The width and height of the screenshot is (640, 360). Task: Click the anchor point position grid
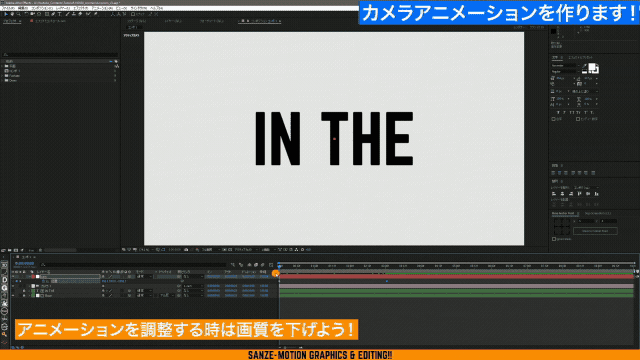click(x=562, y=227)
